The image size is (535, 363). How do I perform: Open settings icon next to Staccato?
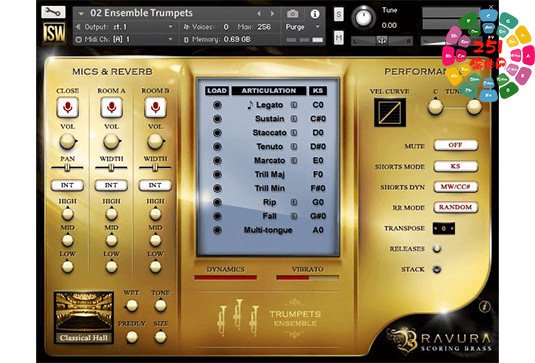pos(293,133)
